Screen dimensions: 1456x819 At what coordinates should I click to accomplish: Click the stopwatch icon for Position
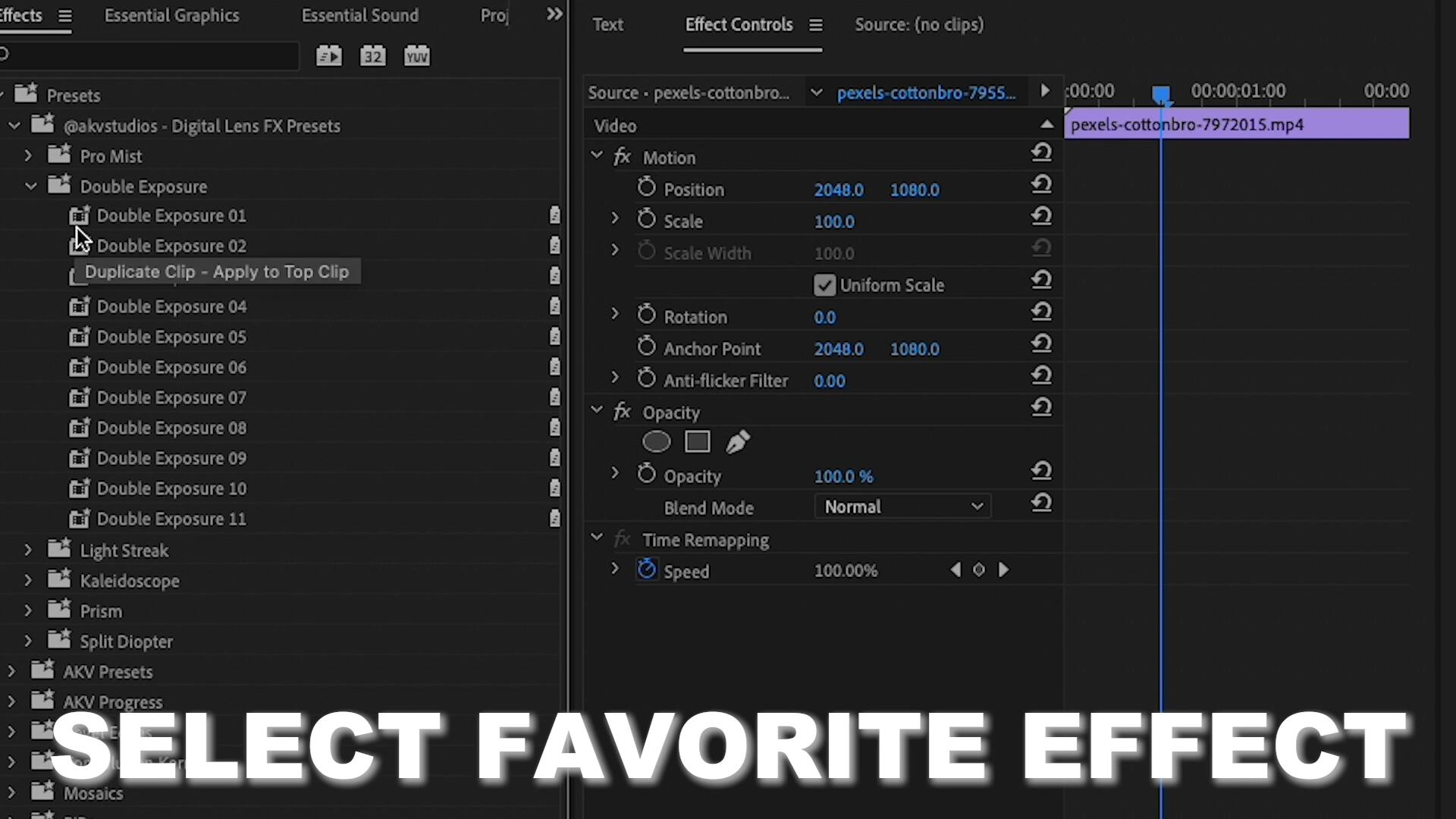click(646, 189)
